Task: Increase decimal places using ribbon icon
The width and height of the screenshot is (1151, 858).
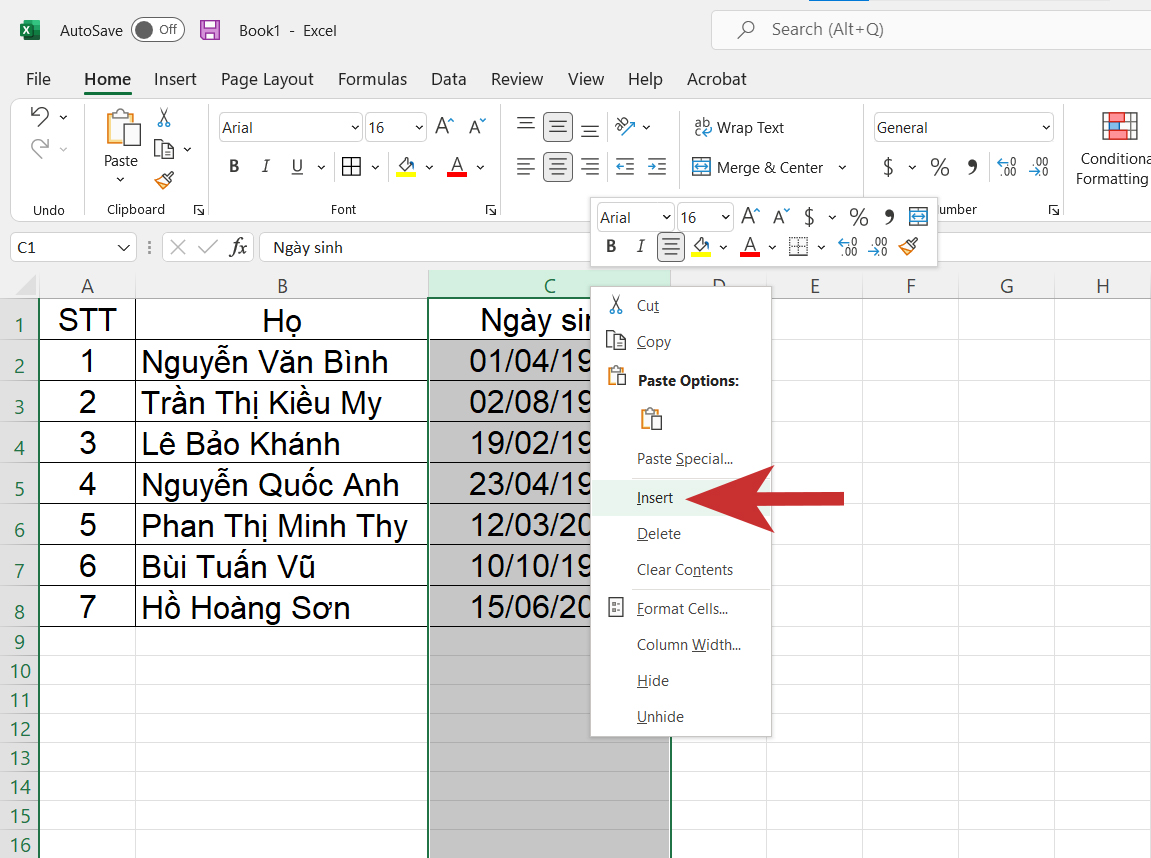Action: click(x=1006, y=167)
